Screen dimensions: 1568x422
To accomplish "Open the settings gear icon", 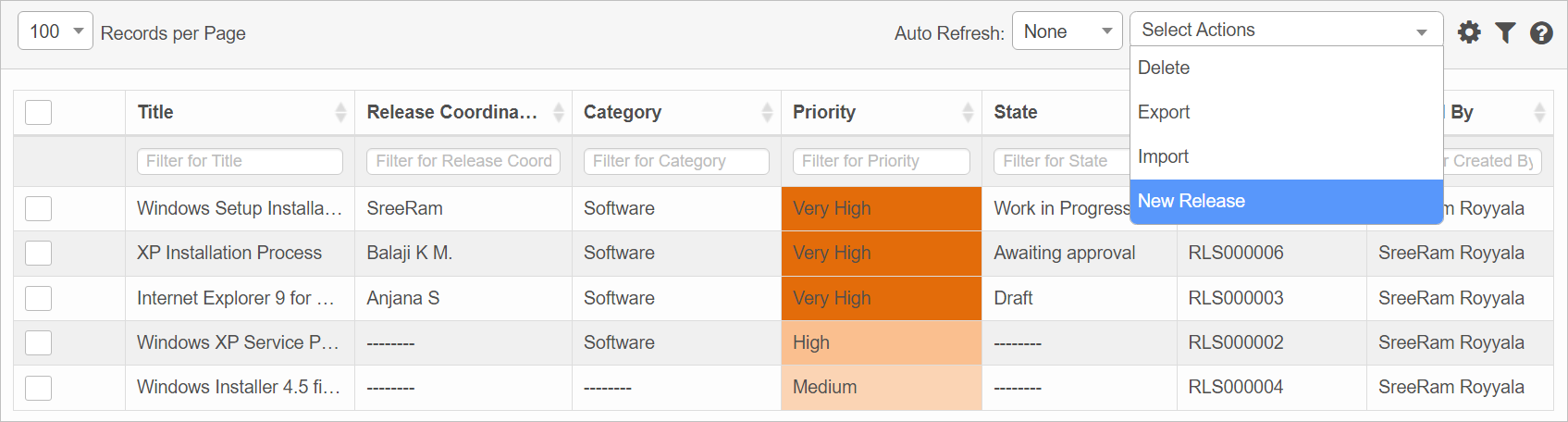I will tap(1469, 32).
